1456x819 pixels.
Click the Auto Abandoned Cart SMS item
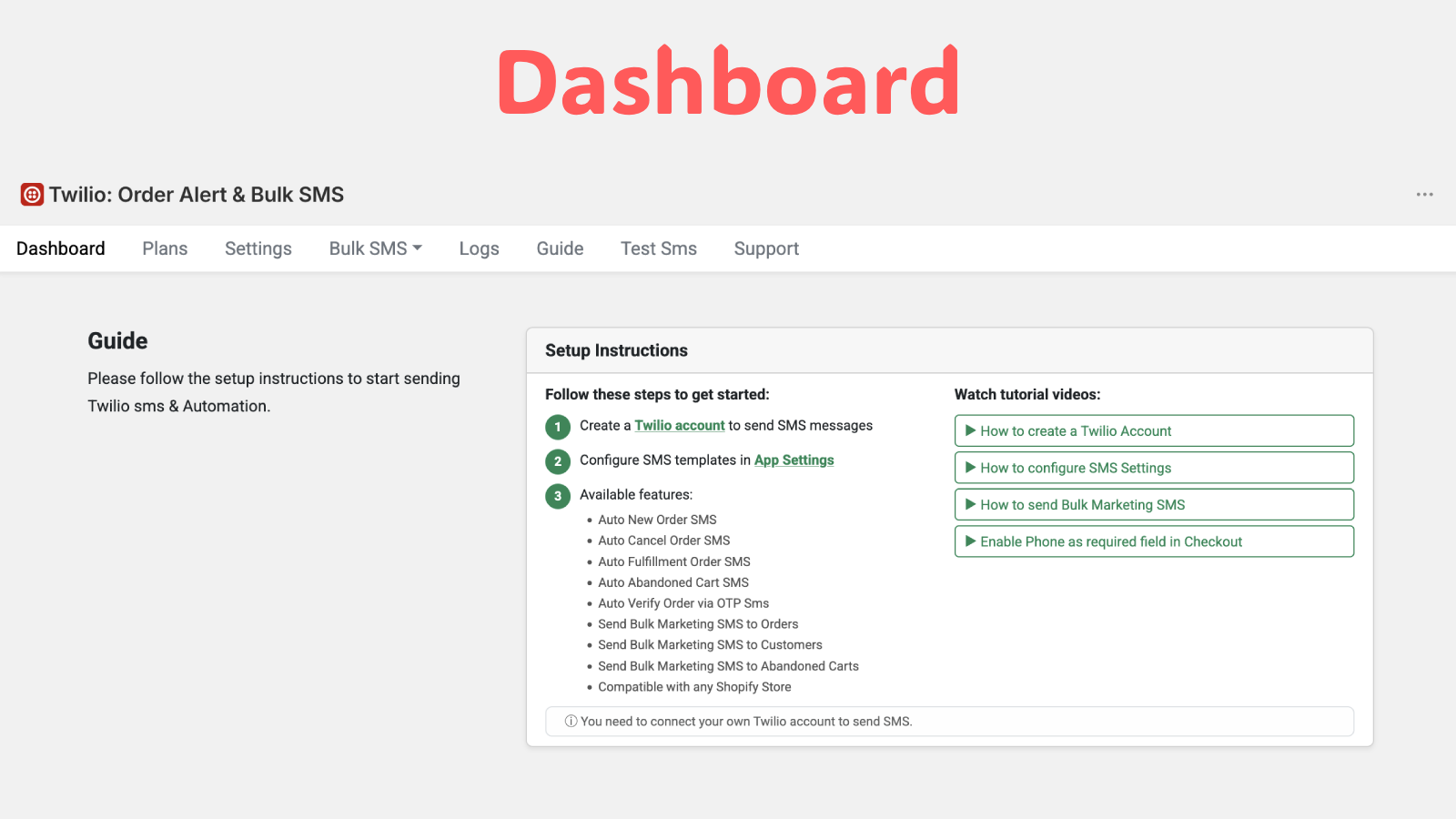click(x=673, y=582)
